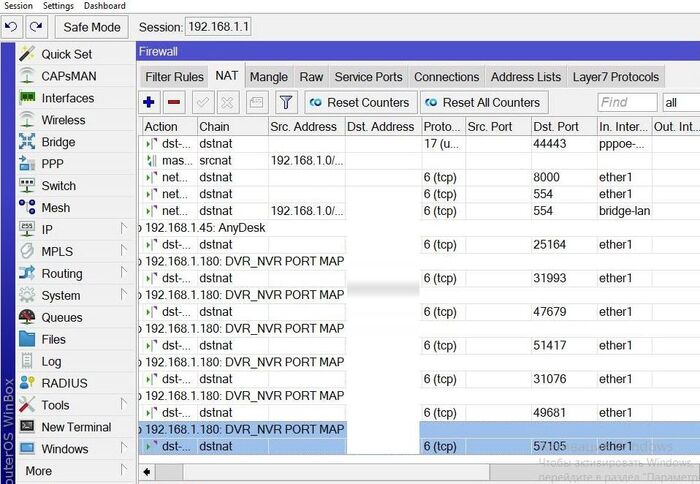
Task: Click into the Find search field
Action: (x=626, y=102)
